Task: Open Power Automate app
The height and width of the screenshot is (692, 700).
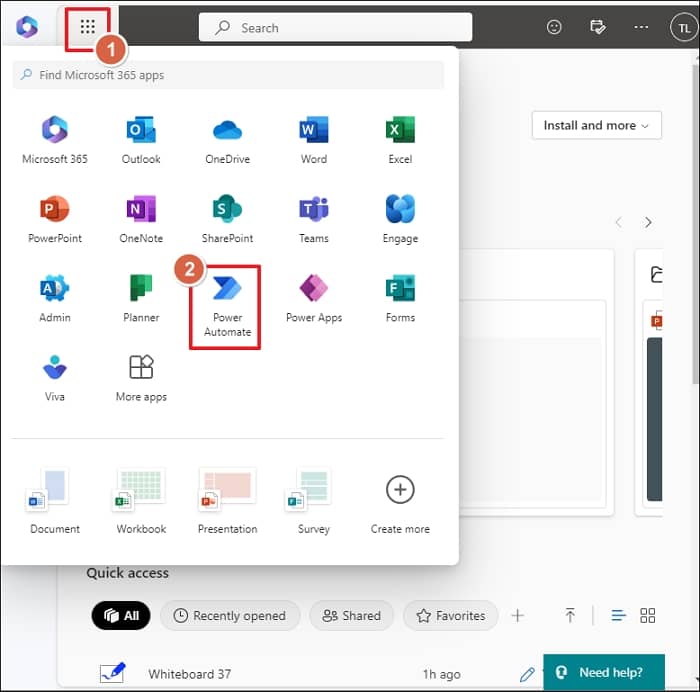Action: click(x=227, y=306)
